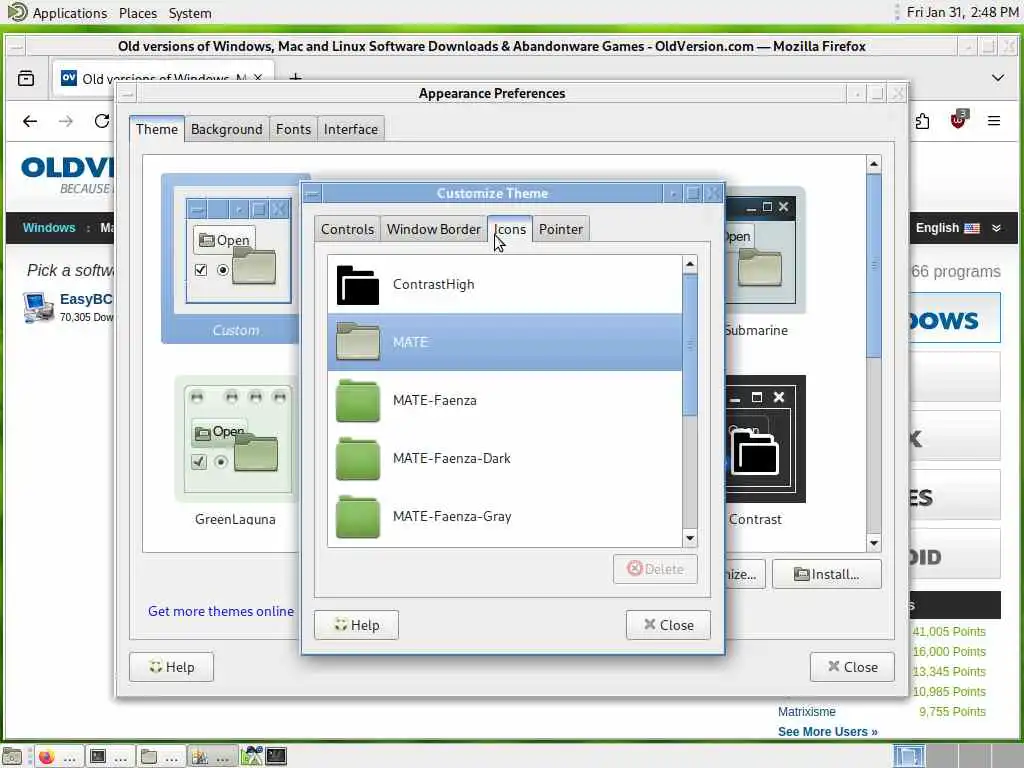Screen dimensions: 1024x768
Task: Open Firefox hamburger menu
Action: tap(994, 121)
